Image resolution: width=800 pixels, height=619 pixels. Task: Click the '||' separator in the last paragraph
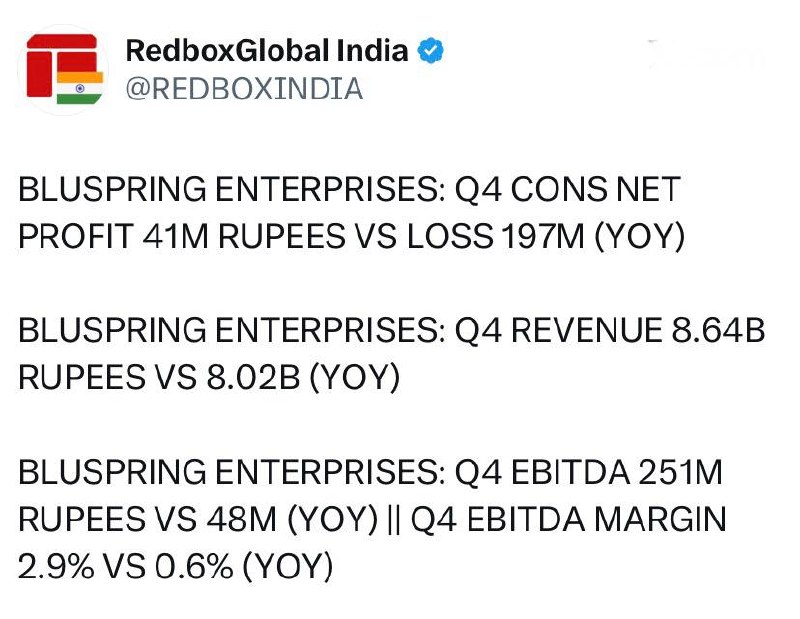click(x=394, y=519)
